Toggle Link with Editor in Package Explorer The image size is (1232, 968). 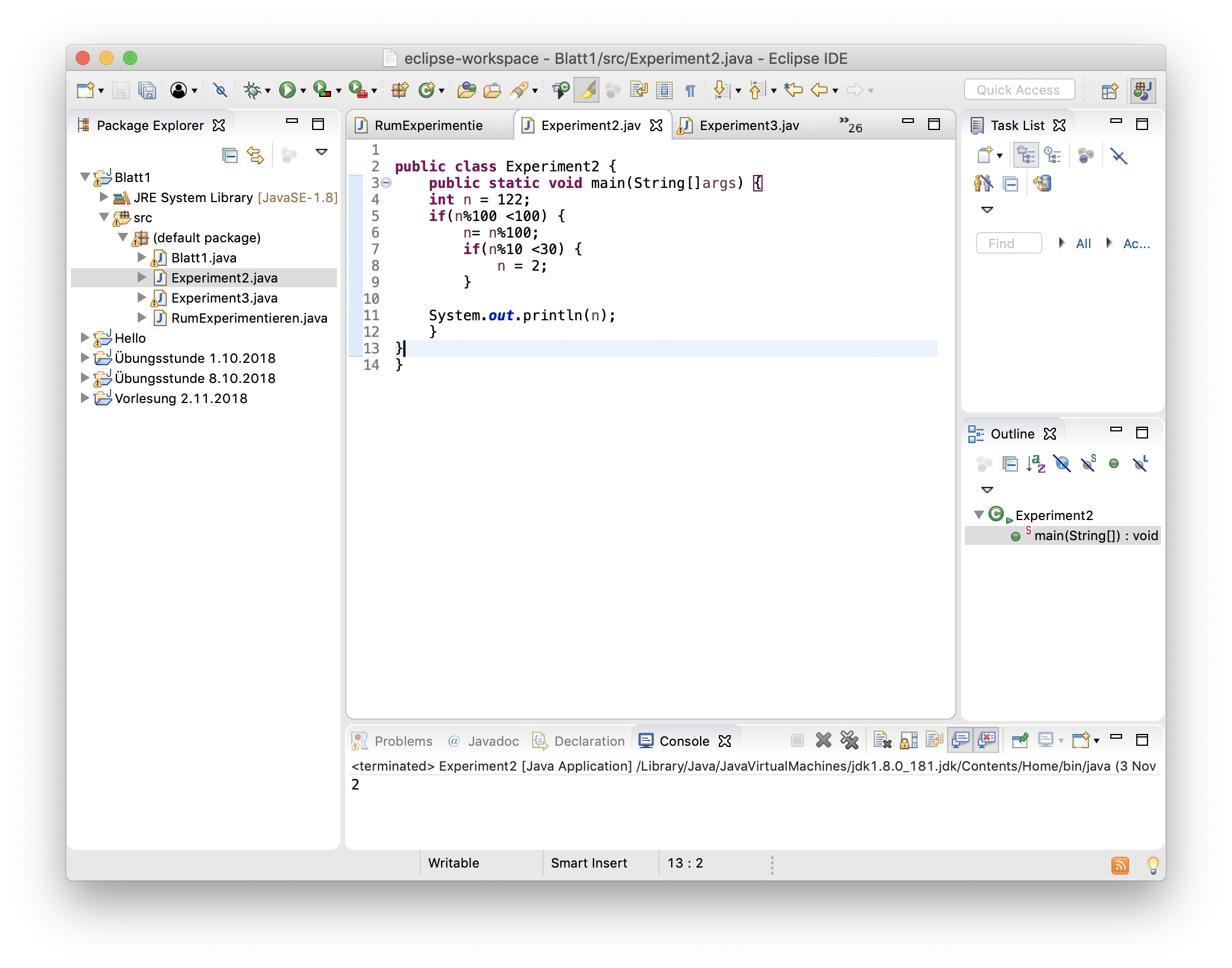click(x=255, y=155)
